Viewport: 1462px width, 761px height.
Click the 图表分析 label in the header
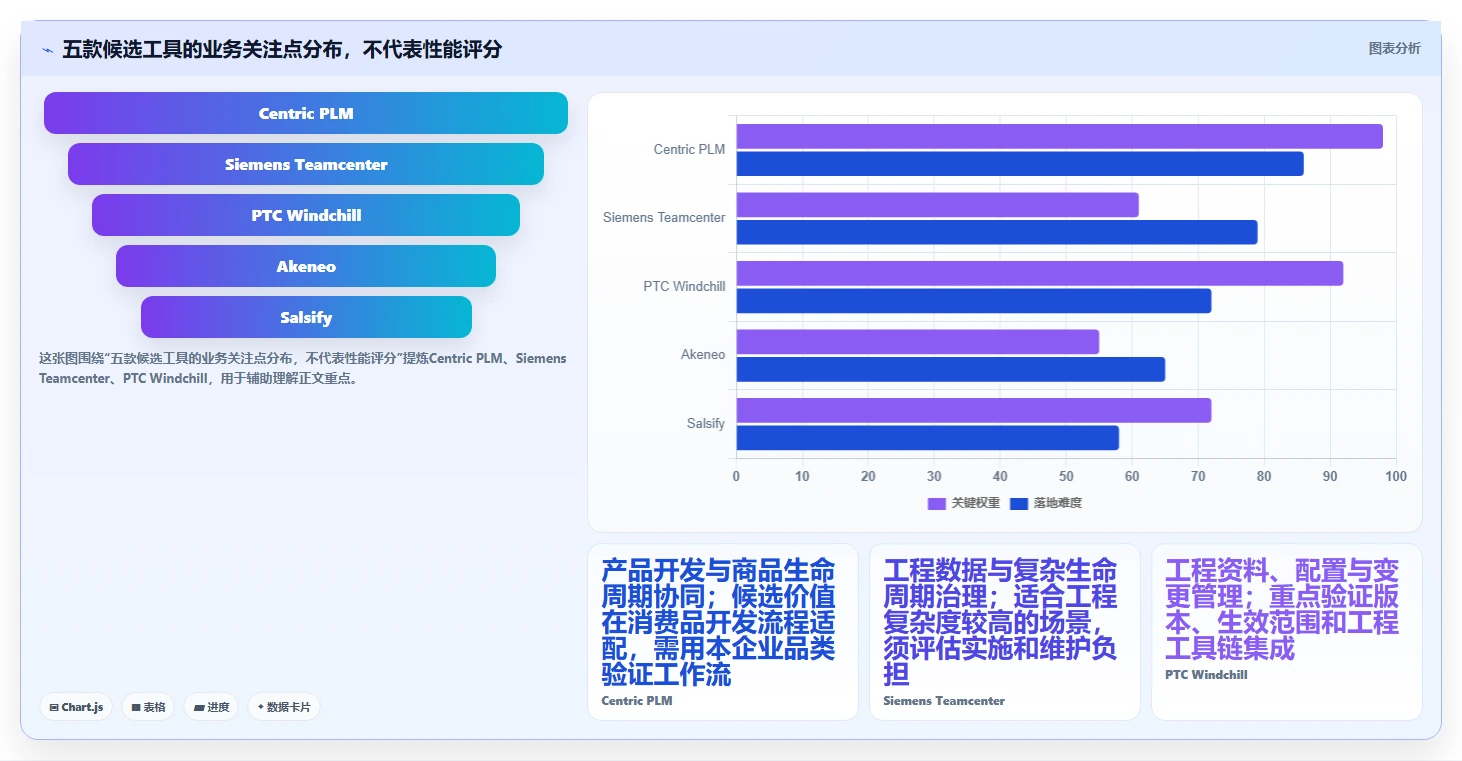tap(1394, 48)
